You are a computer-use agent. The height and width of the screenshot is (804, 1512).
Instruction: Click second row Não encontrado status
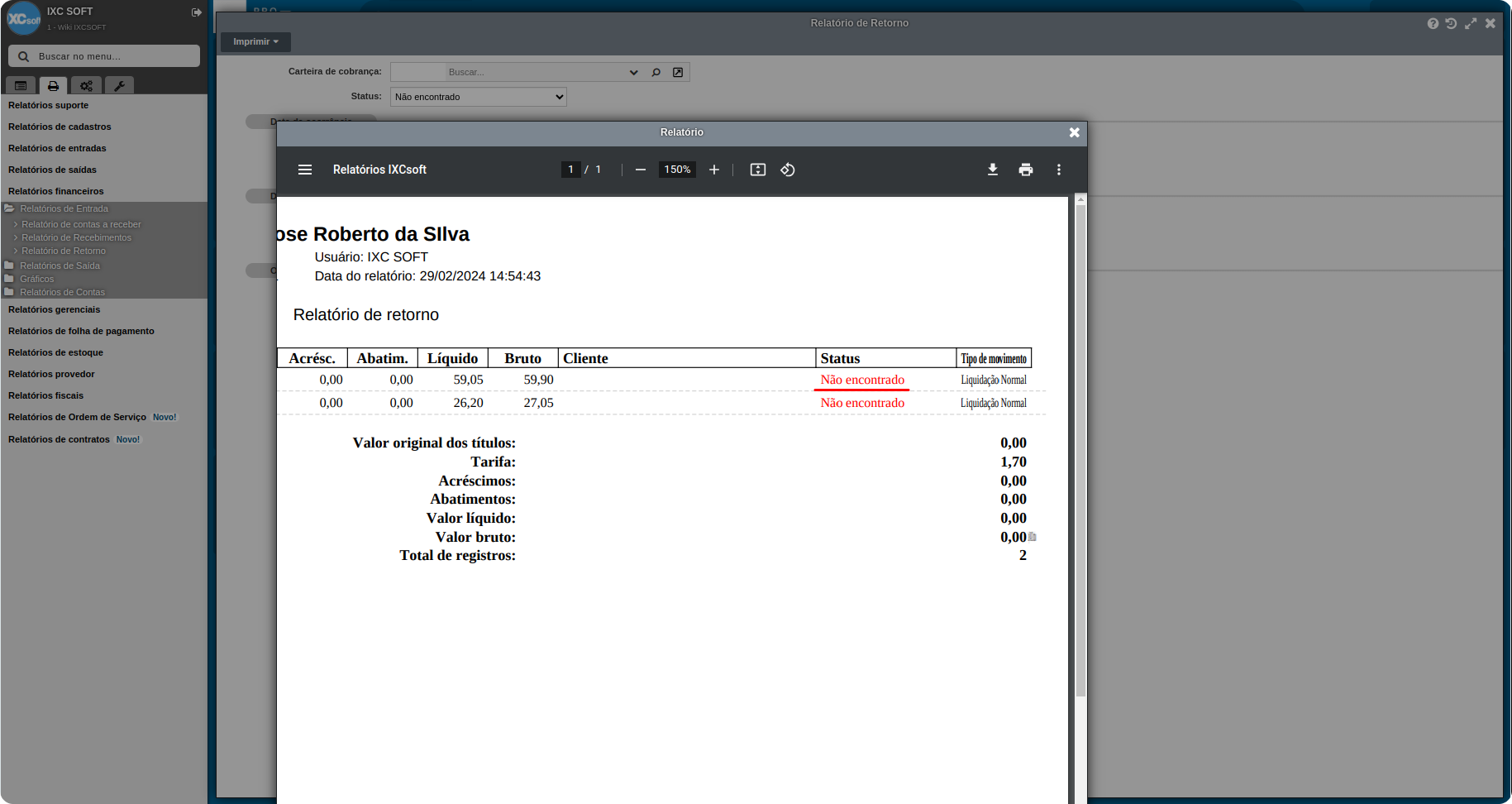862,403
